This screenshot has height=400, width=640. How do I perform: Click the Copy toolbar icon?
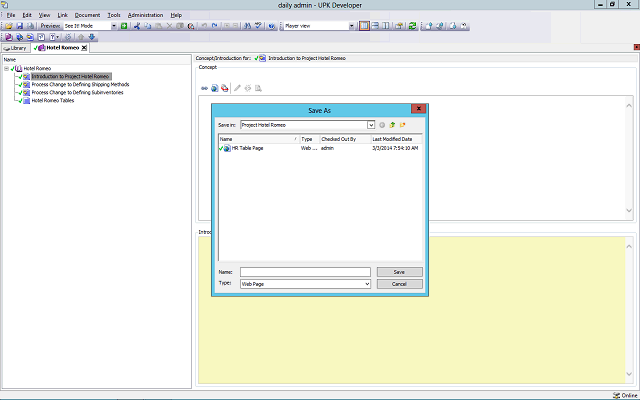(147, 26)
